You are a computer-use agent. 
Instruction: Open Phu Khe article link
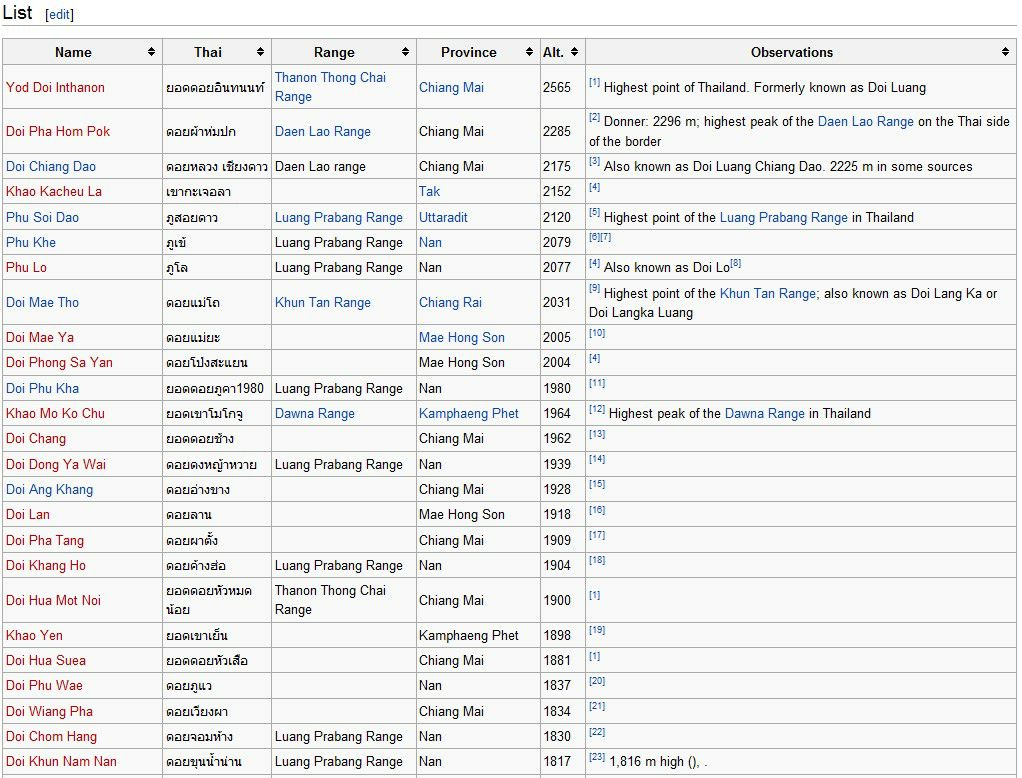pos(31,242)
